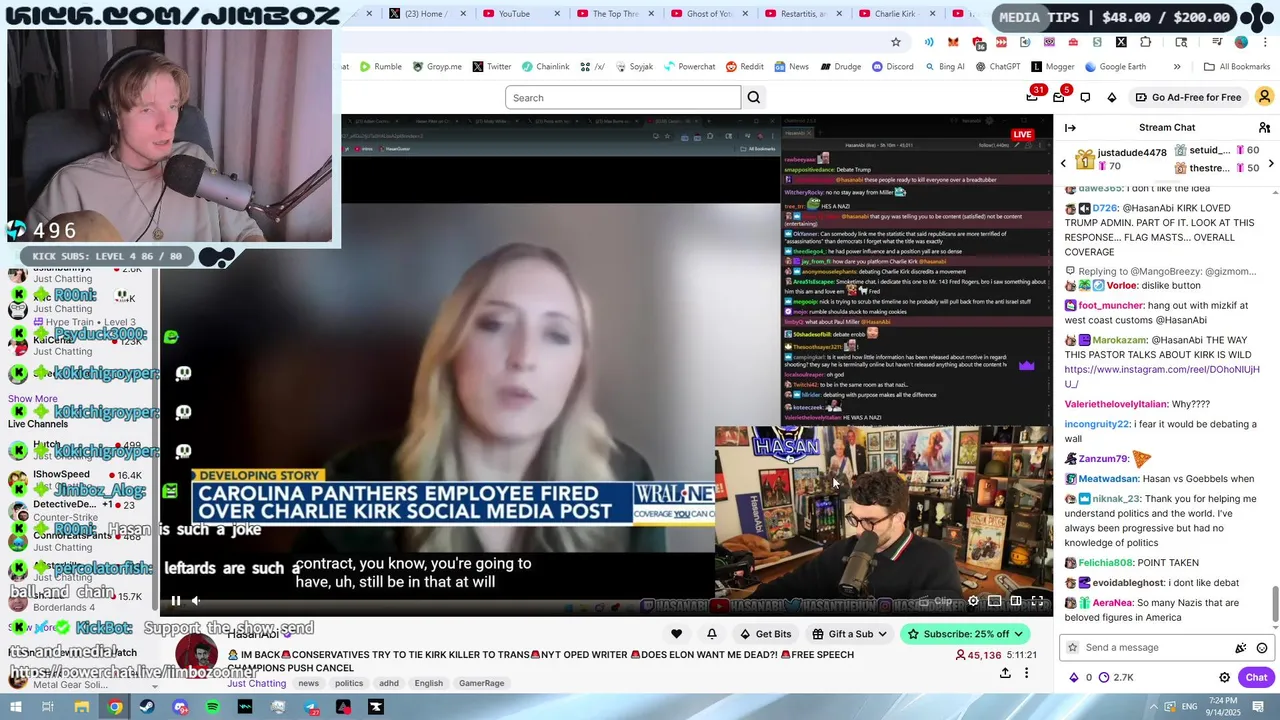The image size is (1280, 720).
Task: Open the Chrome extensions puzzle icon
Action: click(1146, 42)
